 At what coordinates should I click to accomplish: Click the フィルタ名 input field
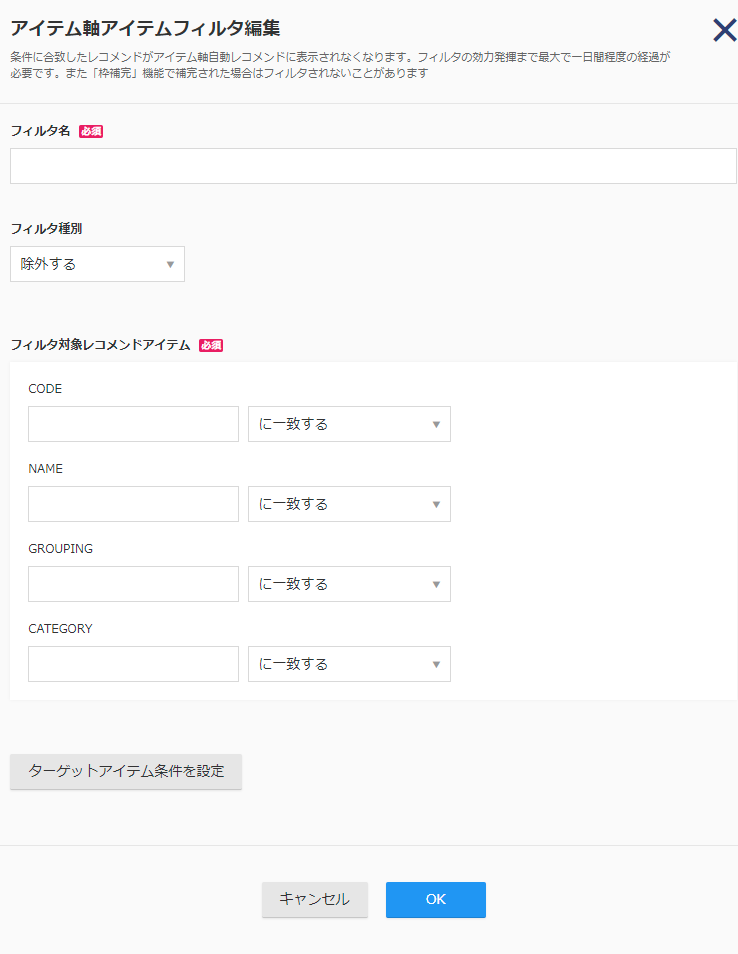click(x=373, y=166)
